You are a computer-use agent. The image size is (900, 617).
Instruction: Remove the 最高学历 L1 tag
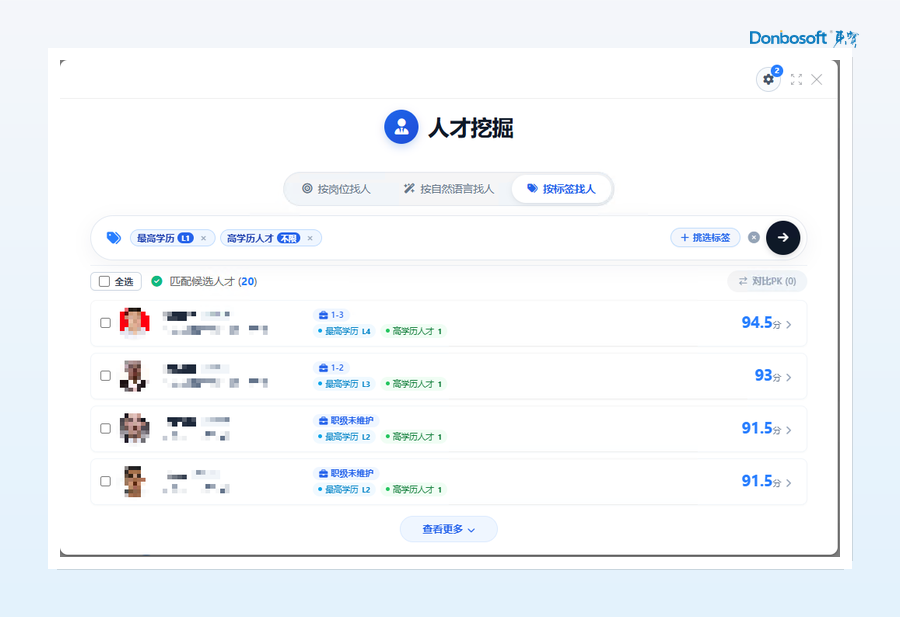(x=203, y=238)
